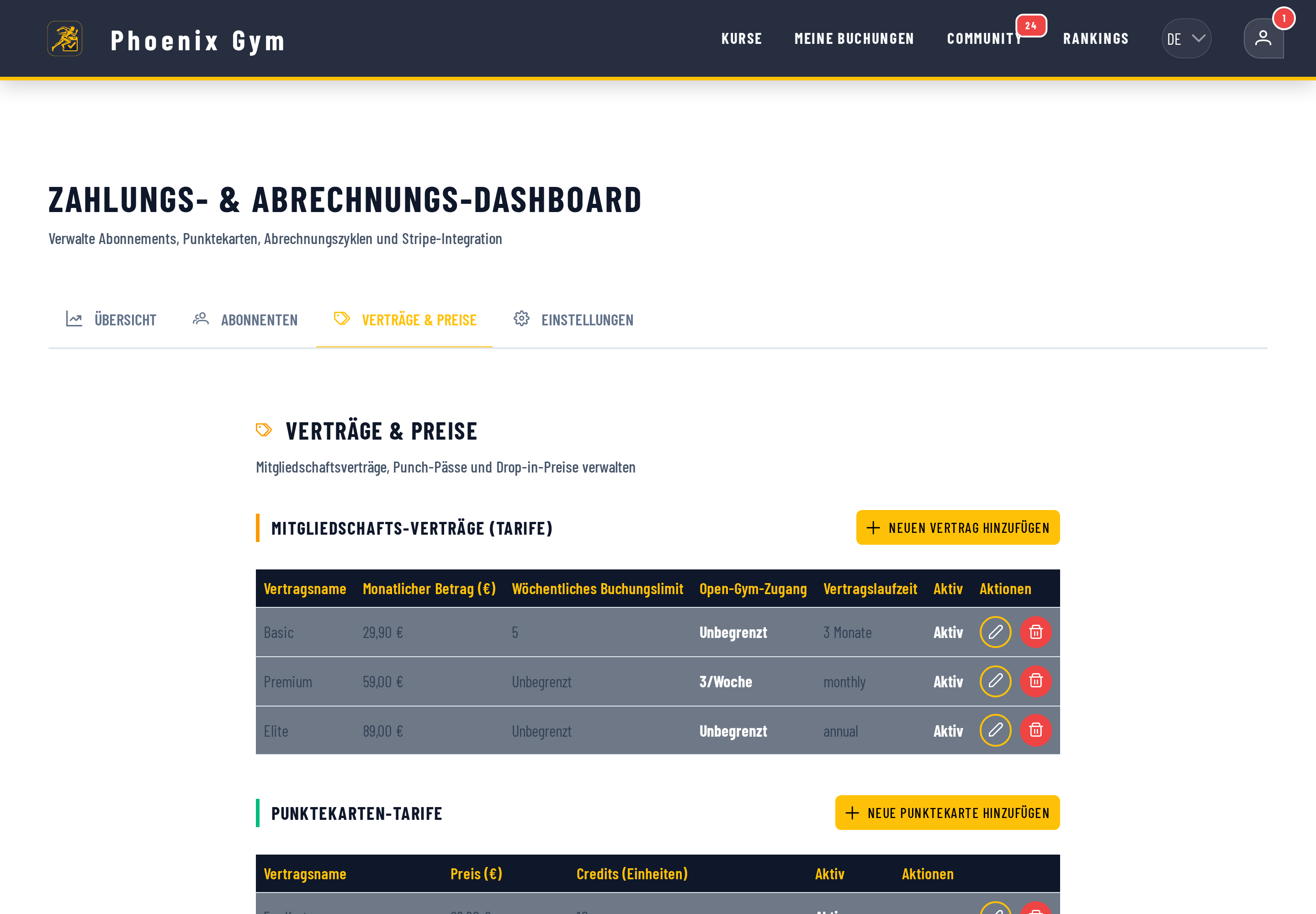Open the DE language dropdown

[x=1186, y=38]
